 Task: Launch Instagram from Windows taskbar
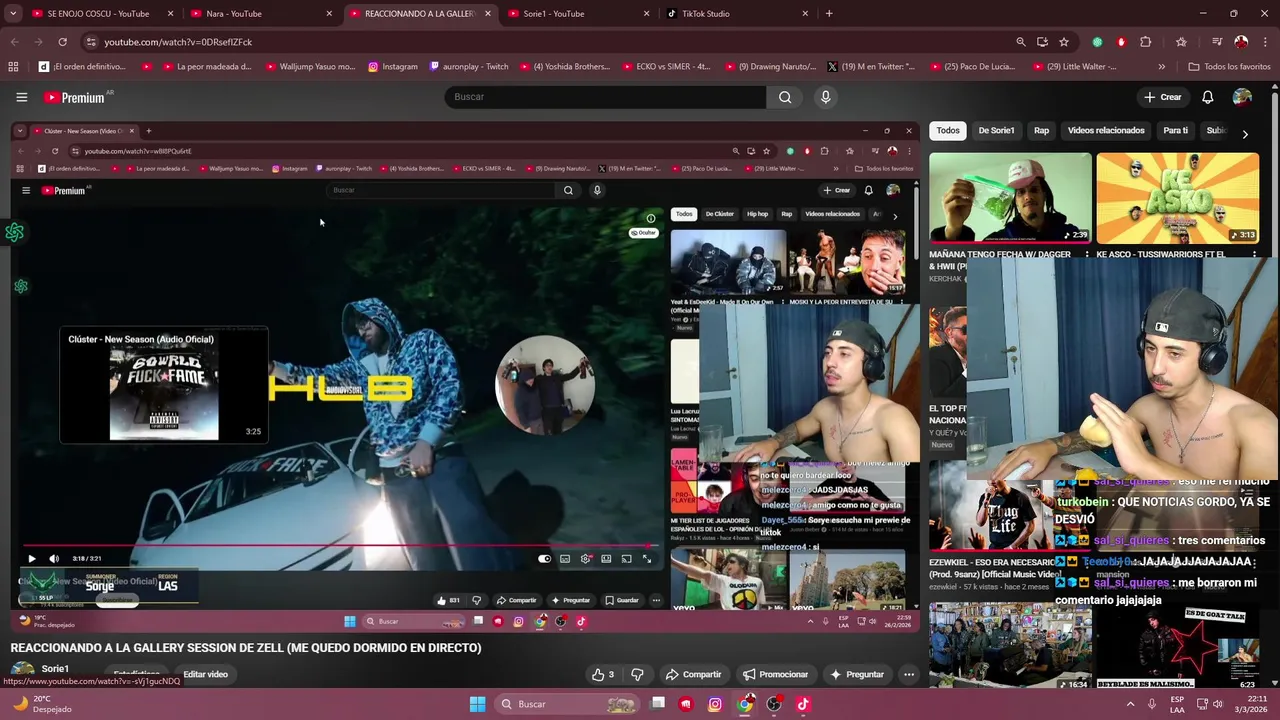pyautogui.click(x=715, y=704)
